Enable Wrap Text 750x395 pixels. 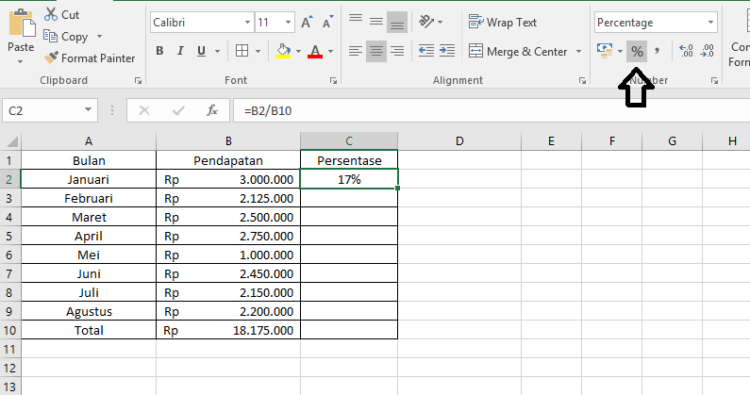coord(503,22)
